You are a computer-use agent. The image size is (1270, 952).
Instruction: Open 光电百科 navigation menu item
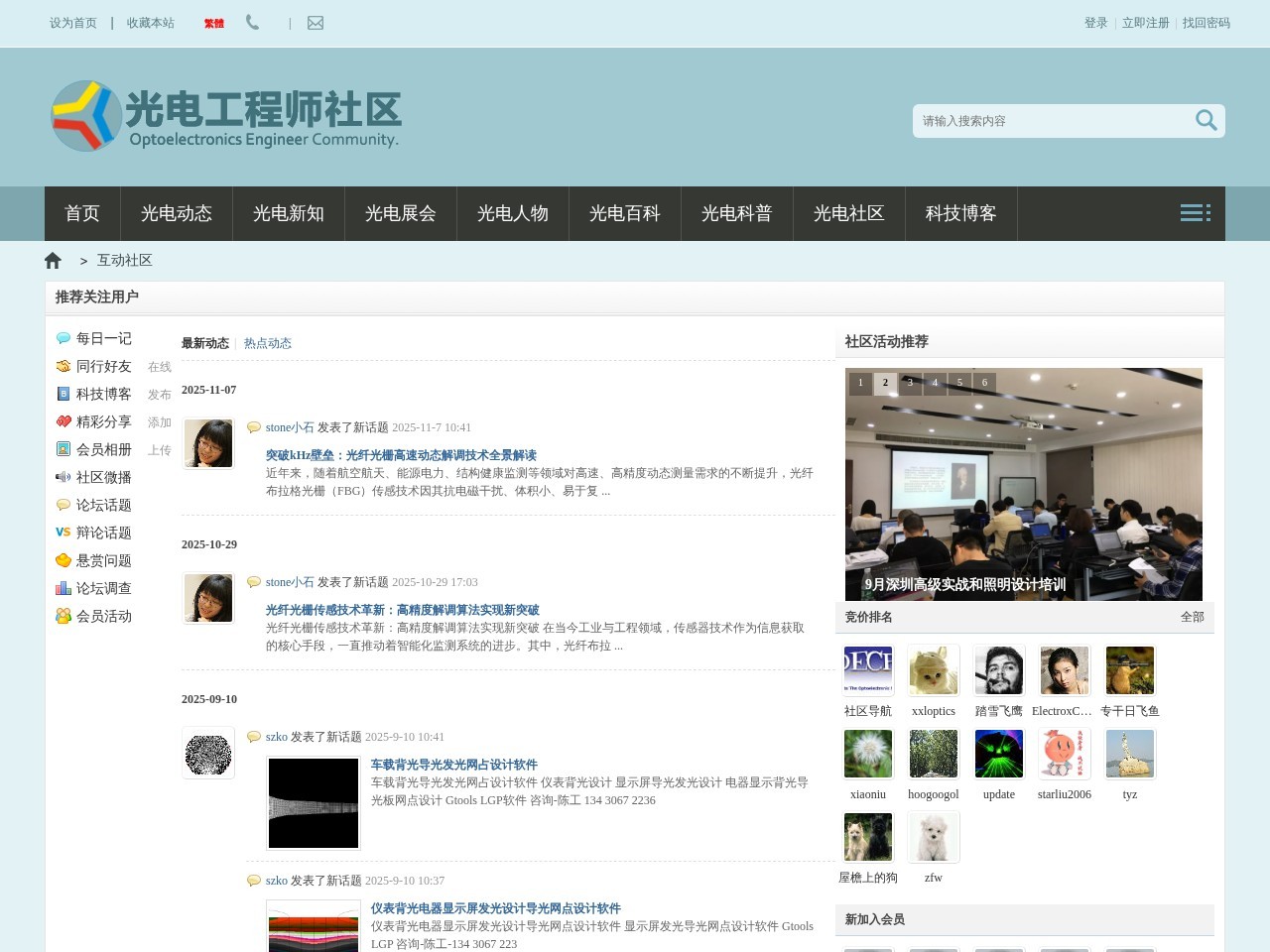pyautogui.click(x=624, y=213)
